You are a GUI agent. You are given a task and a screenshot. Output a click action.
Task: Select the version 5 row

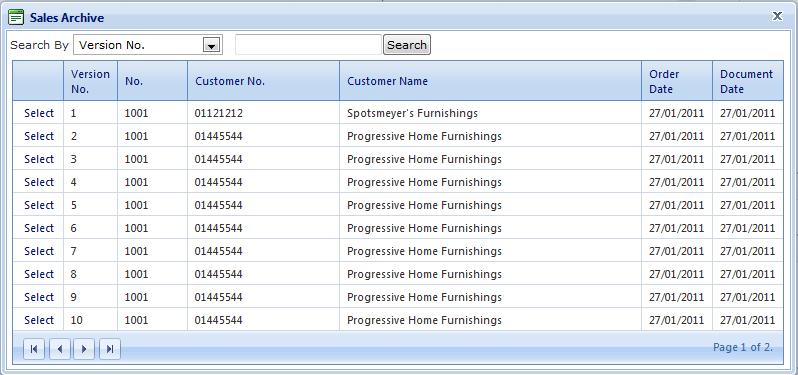click(x=39, y=205)
